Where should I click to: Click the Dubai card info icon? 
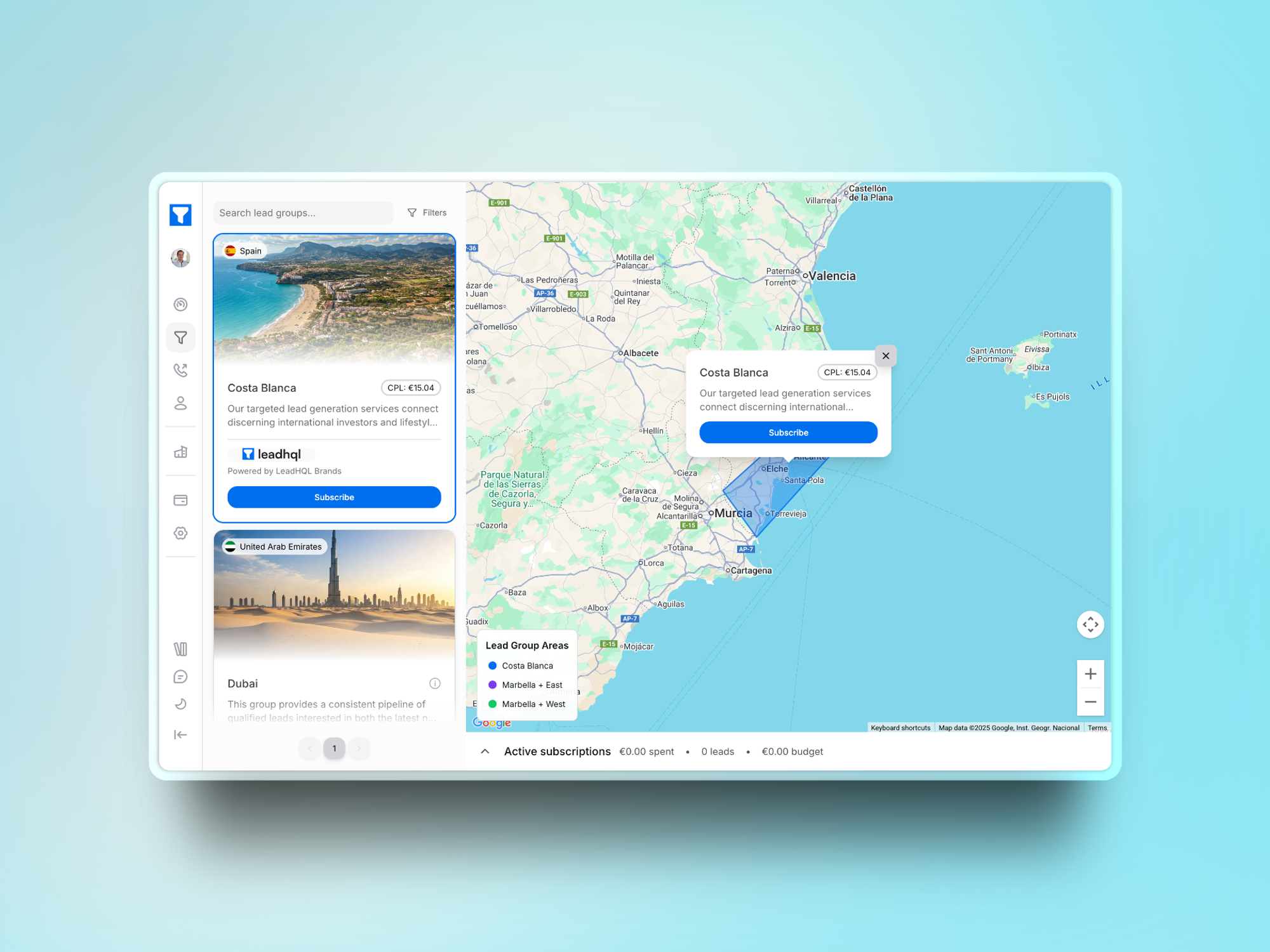435,684
